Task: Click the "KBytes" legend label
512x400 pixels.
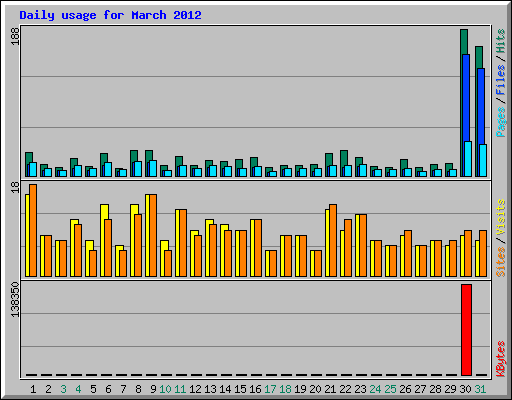Action: (501, 359)
